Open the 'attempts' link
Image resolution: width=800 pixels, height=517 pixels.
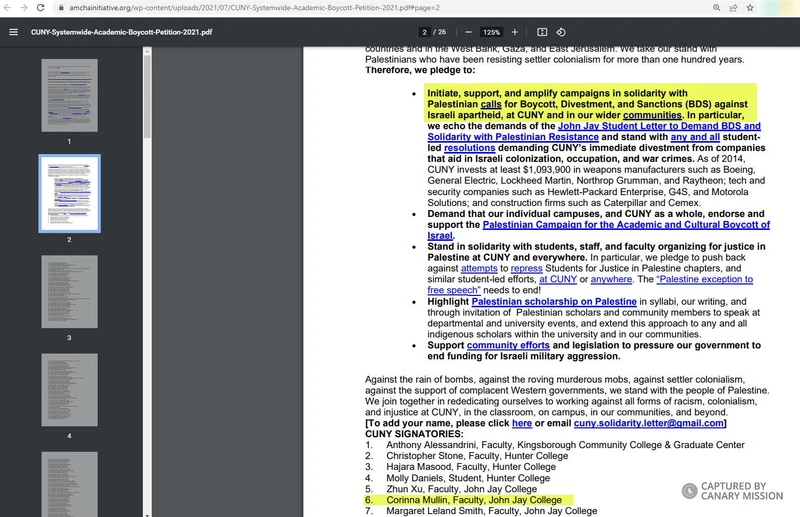(x=479, y=268)
